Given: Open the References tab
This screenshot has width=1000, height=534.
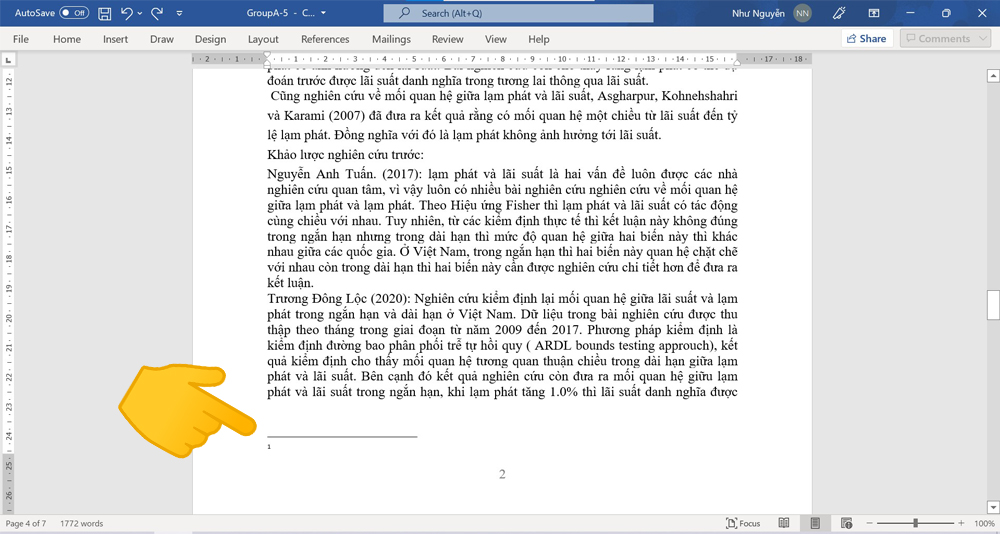Looking at the screenshot, I should click(325, 39).
